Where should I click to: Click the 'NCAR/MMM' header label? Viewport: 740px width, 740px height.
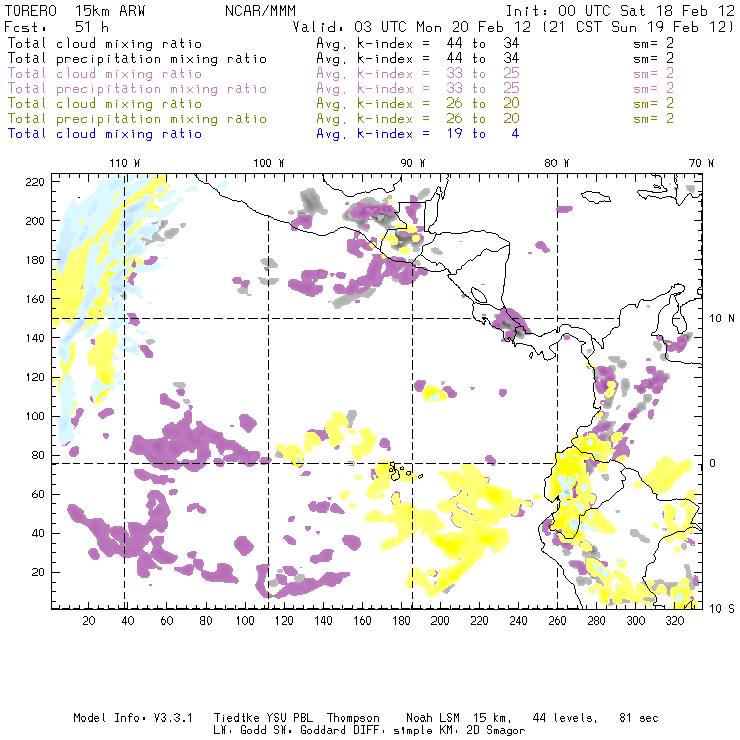(261, 11)
